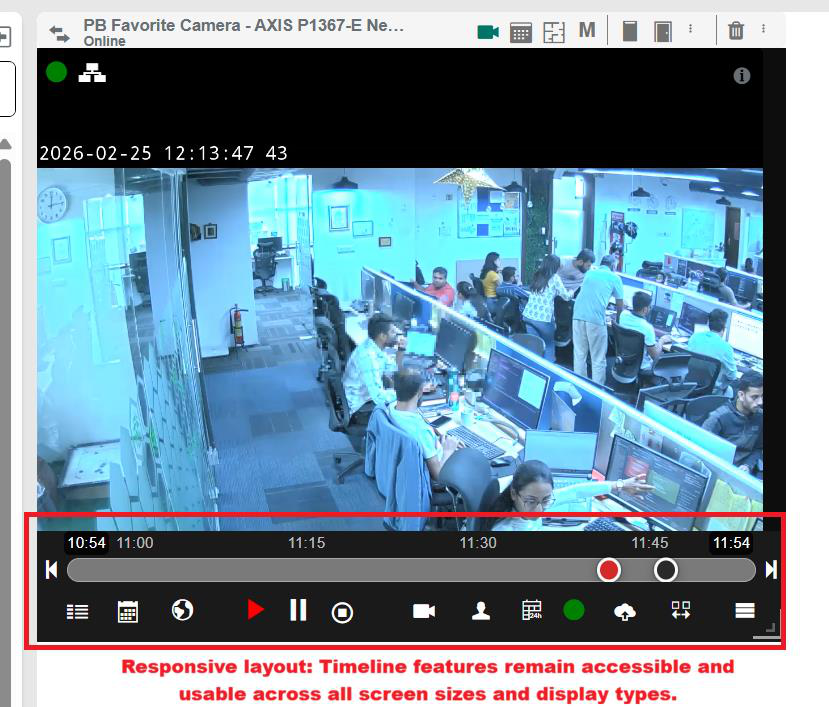
Task: Click the green camera icon in header
Action: coord(488,32)
